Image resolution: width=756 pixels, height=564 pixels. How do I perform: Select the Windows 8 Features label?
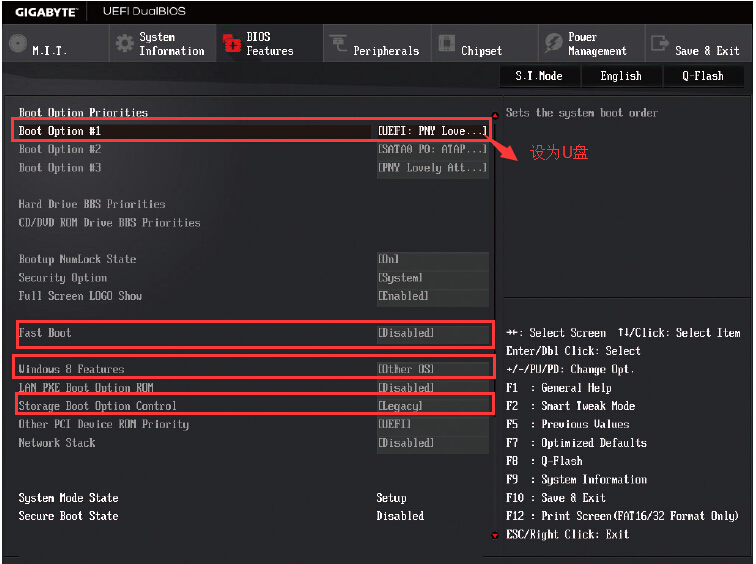[71, 369]
